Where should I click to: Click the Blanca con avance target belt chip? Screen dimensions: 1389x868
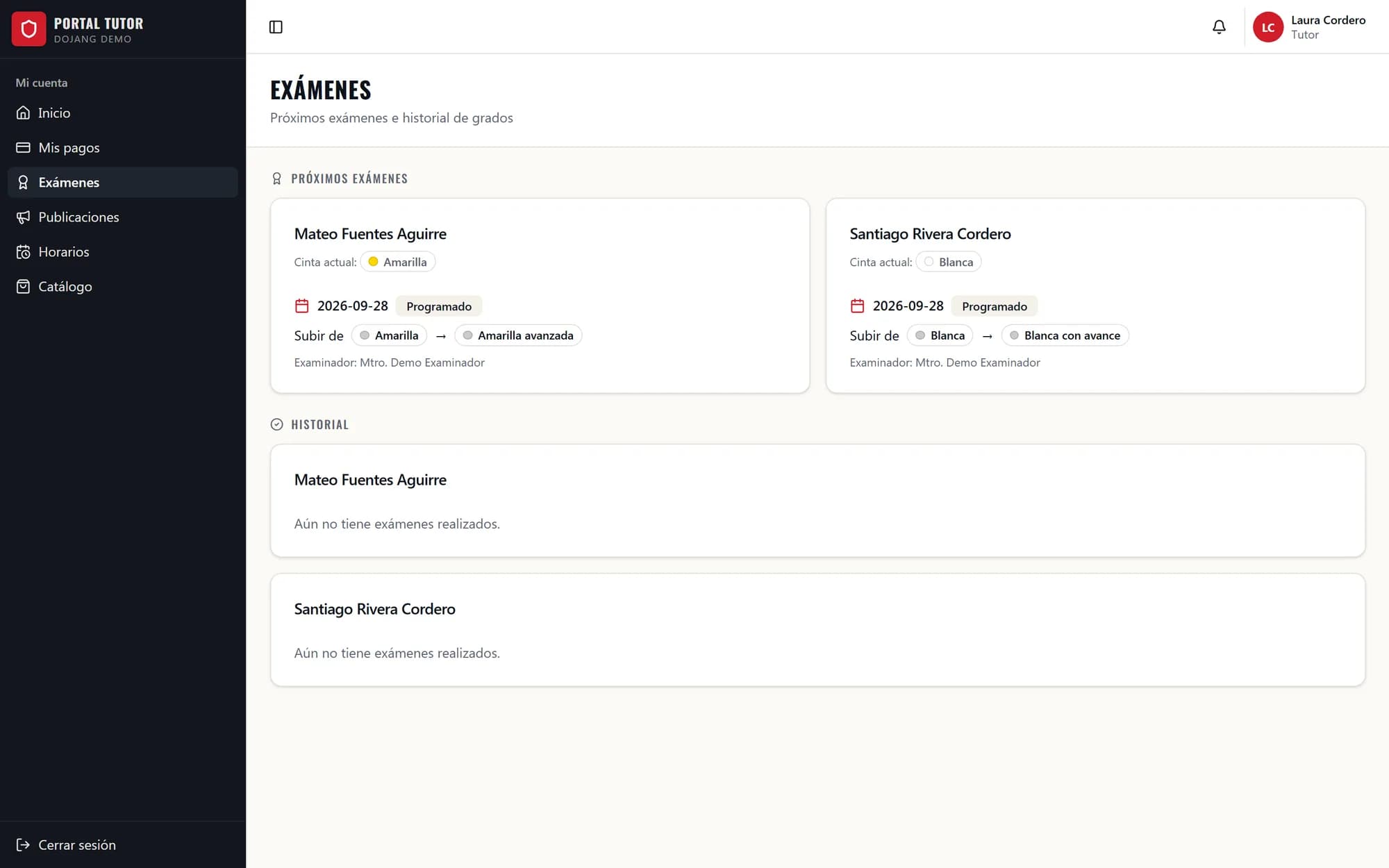[1065, 335]
